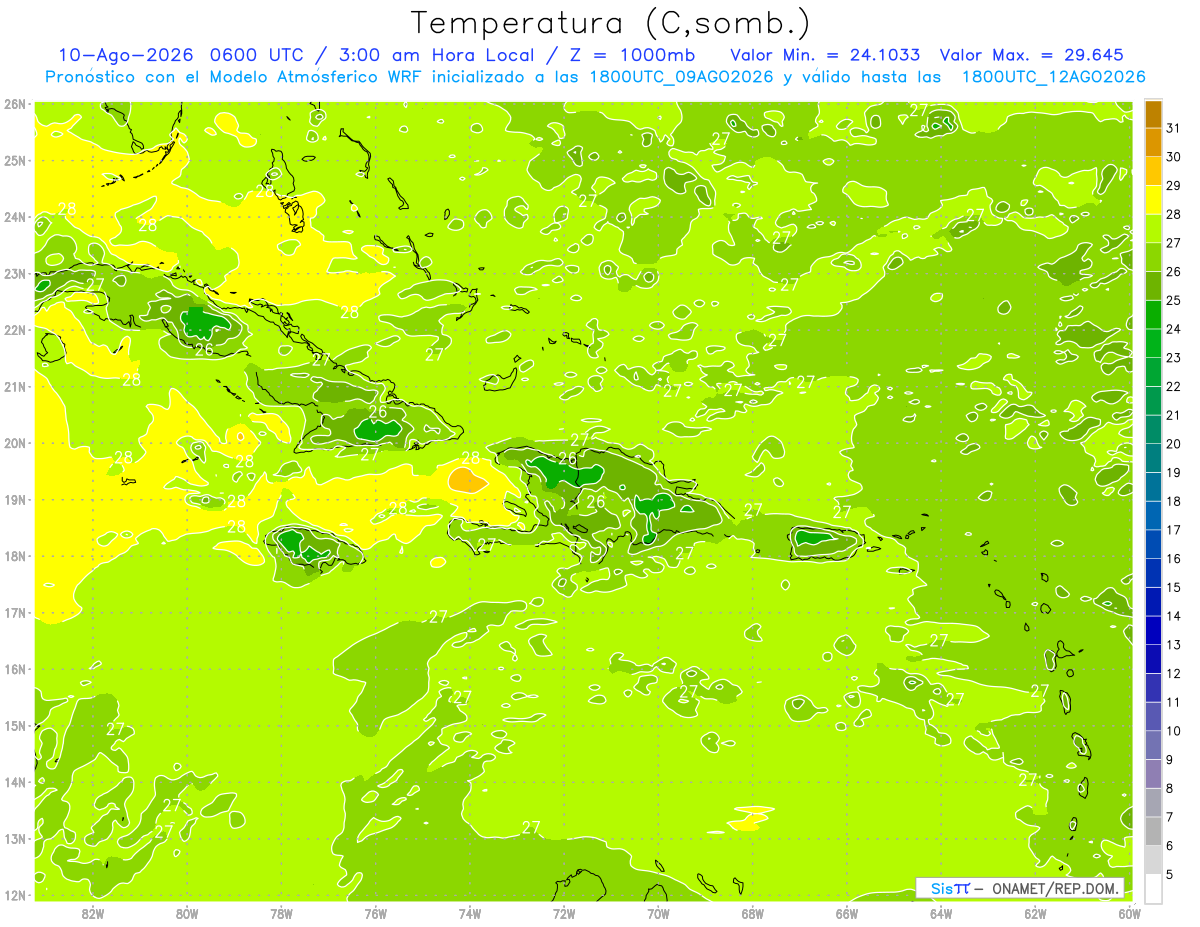This screenshot has height=927, width=1200.
Task: Click the '60W' longitude label
Action: point(1128,913)
